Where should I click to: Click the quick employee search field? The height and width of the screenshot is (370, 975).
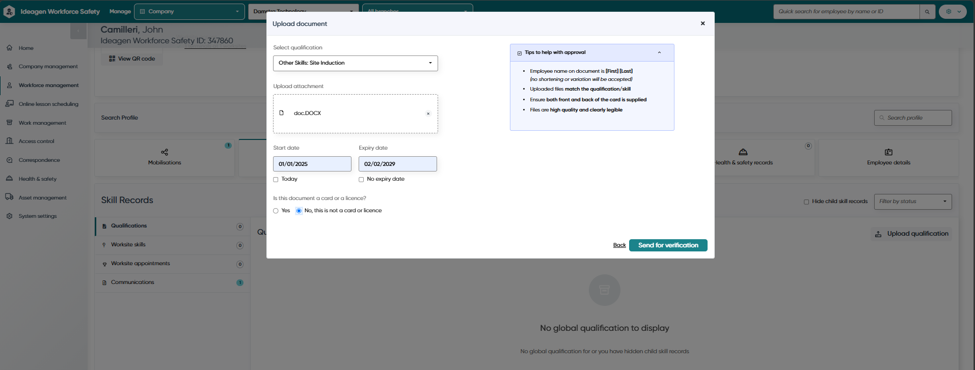(x=846, y=12)
